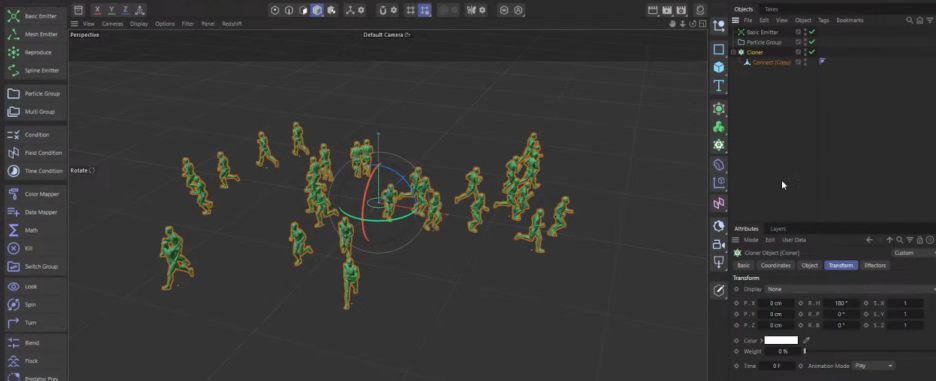This screenshot has width=936, height=381.
Task: Disable the Basic Emitter checkmark
Action: point(812,32)
